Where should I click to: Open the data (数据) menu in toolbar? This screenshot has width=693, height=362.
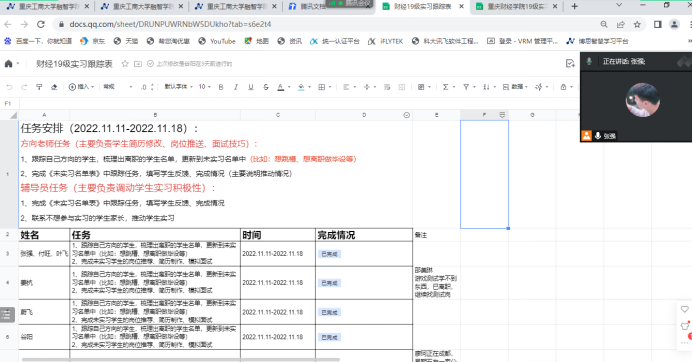[515, 87]
